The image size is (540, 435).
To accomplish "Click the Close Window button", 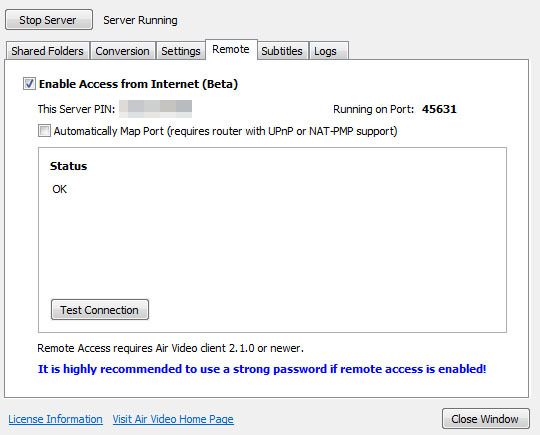I will [486, 419].
